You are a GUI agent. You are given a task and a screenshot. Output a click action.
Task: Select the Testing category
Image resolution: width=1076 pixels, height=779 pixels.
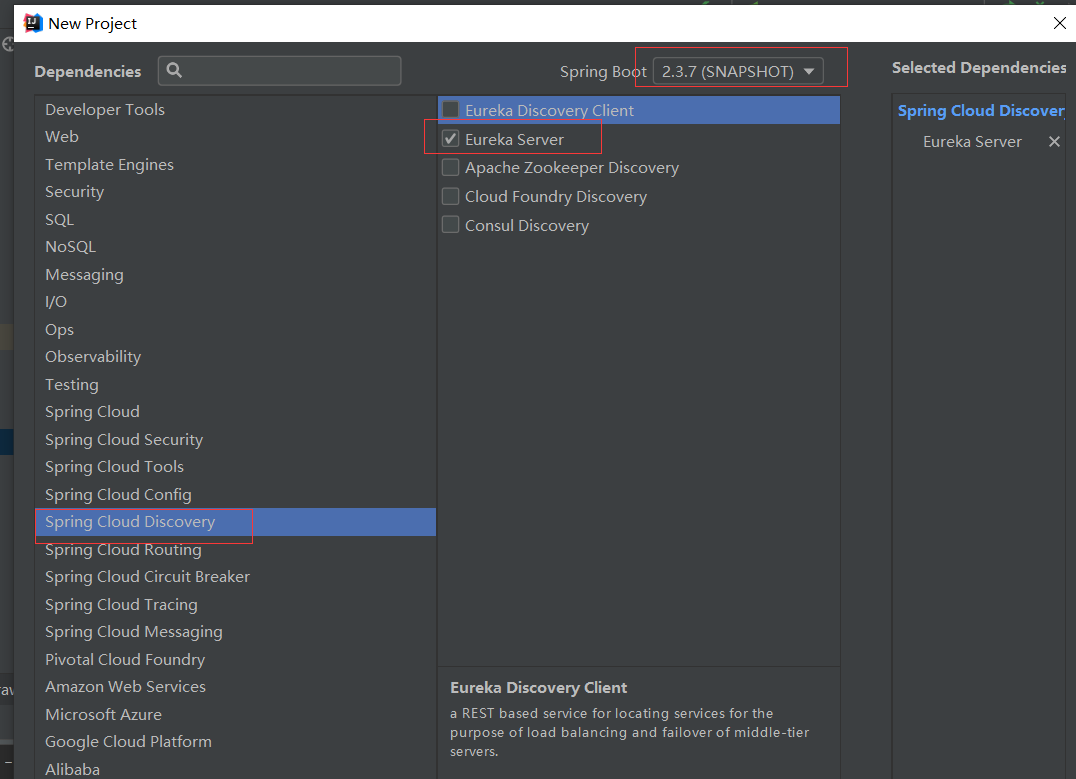235,384
